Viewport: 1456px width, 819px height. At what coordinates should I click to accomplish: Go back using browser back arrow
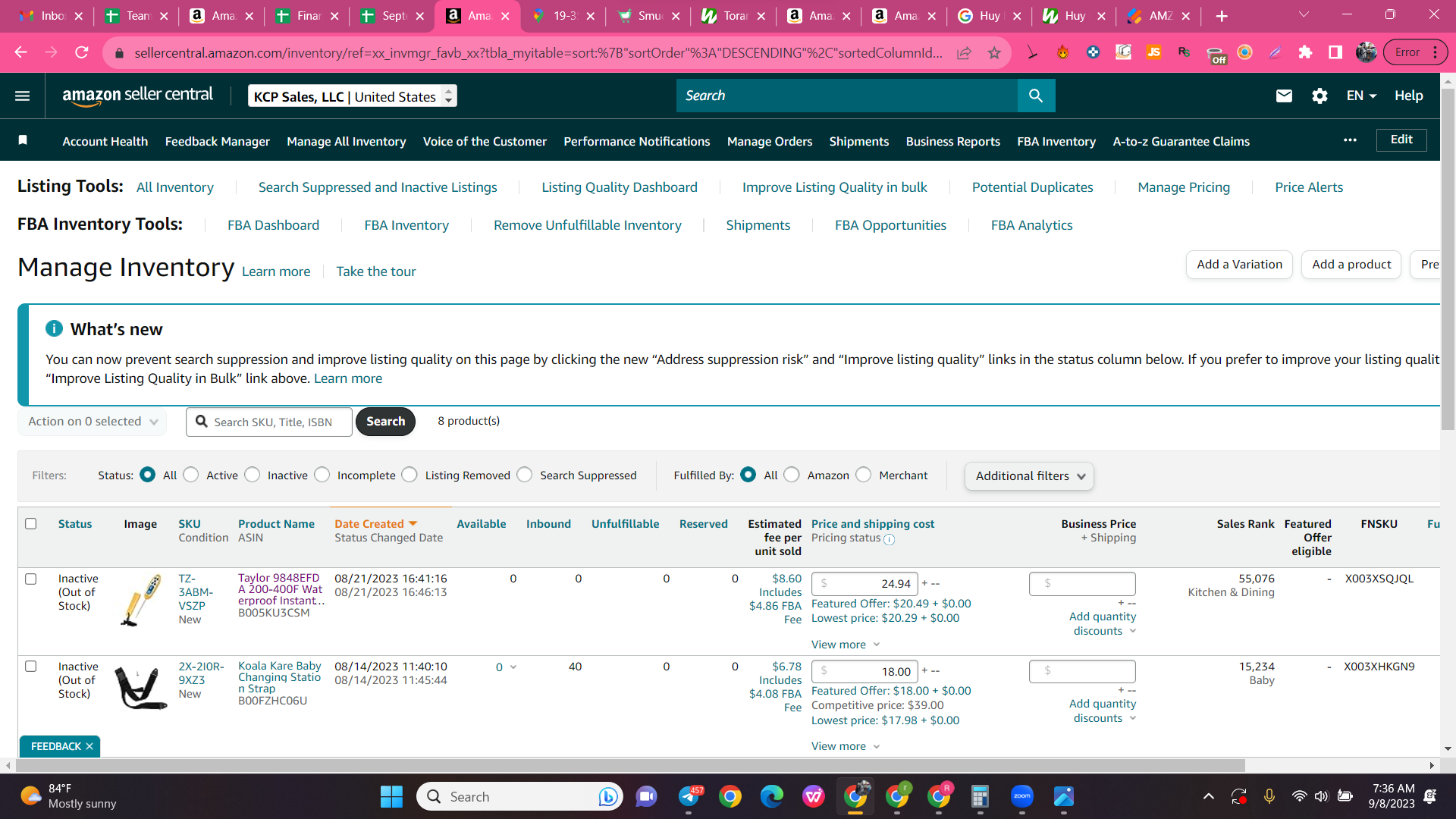(x=21, y=52)
